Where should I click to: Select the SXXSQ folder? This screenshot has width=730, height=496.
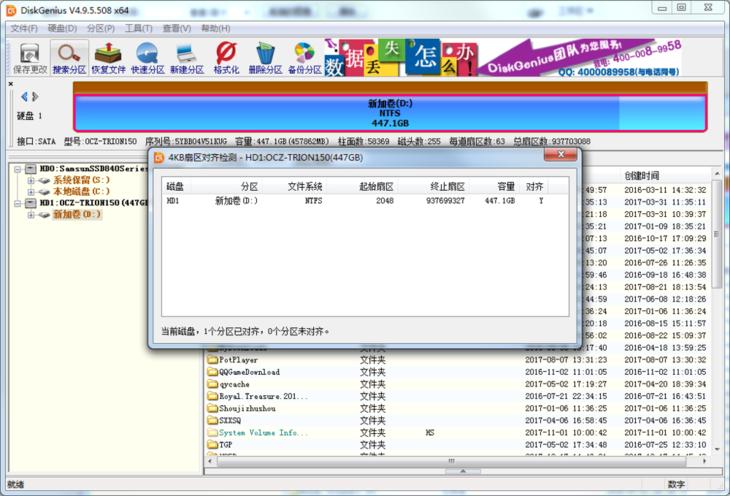(x=230, y=421)
